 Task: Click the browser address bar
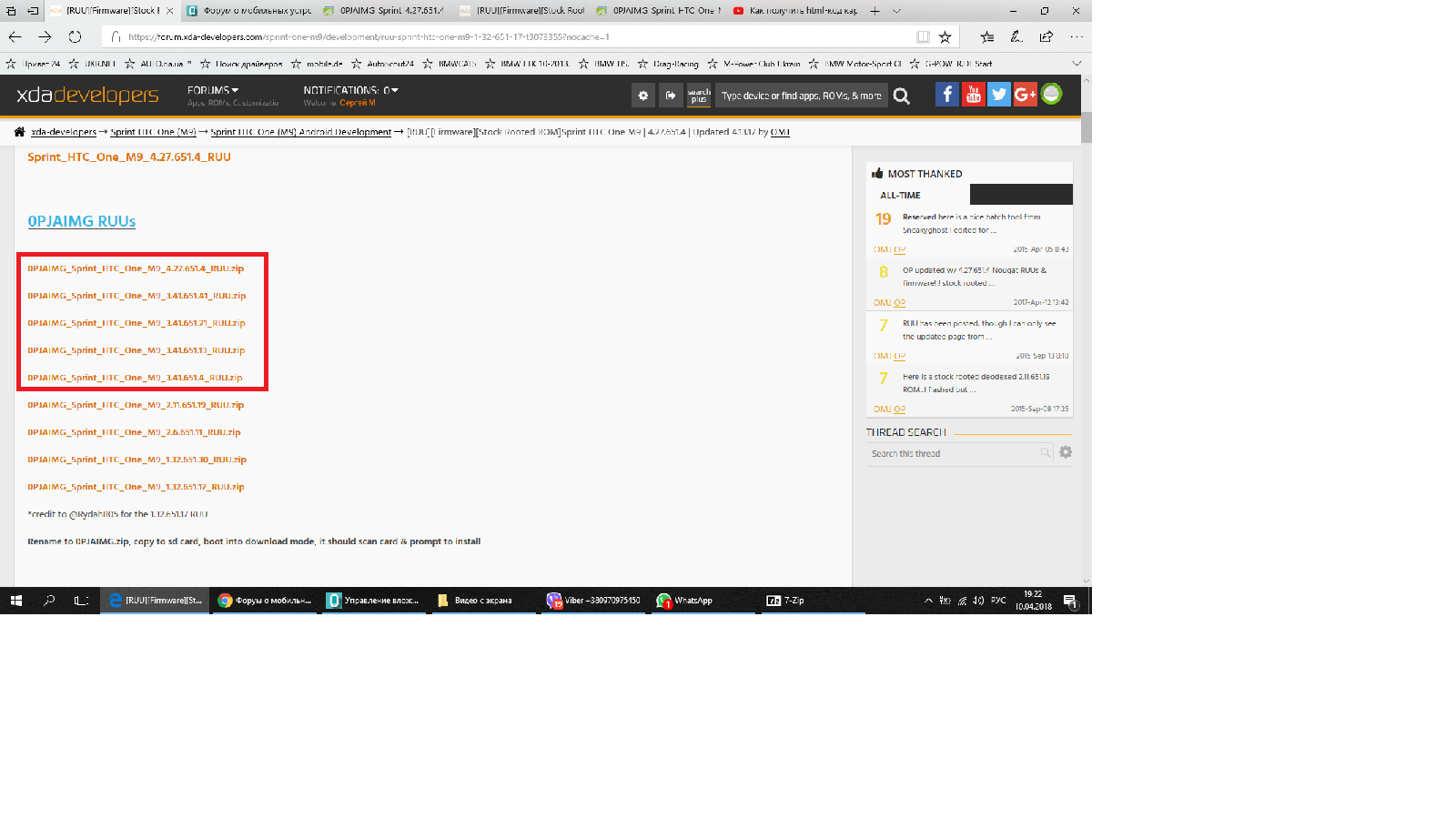tap(519, 37)
